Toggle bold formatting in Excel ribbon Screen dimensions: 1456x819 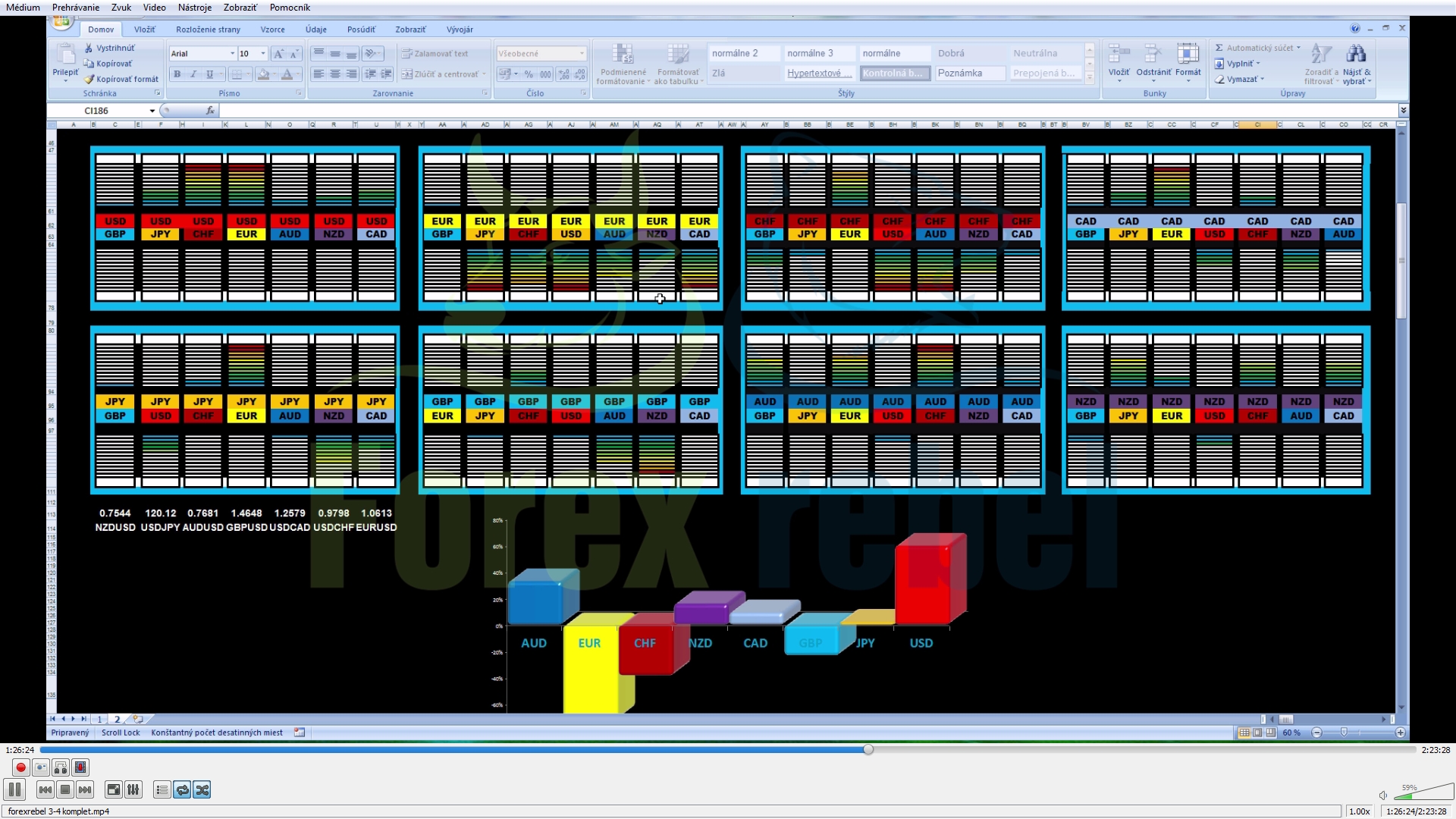(x=177, y=74)
